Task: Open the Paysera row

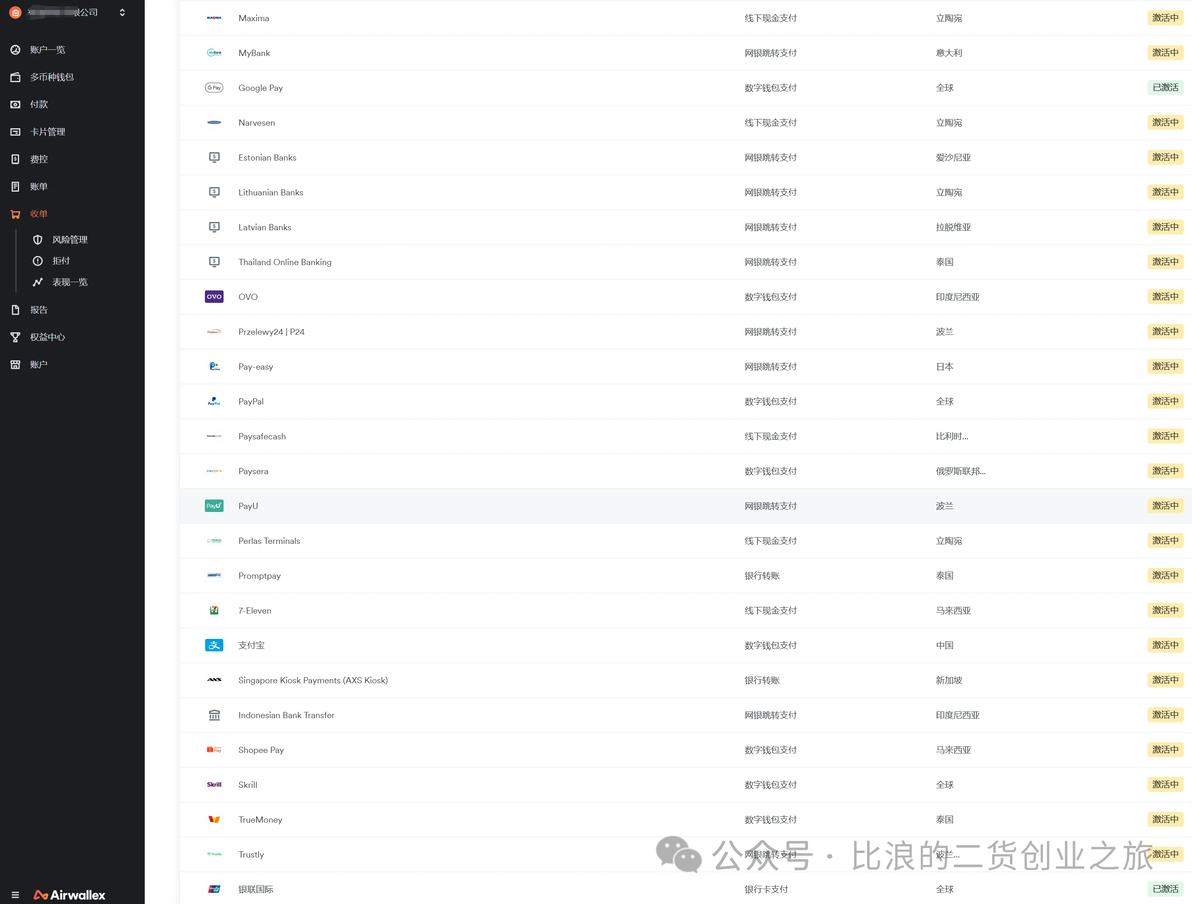Action: pos(686,471)
